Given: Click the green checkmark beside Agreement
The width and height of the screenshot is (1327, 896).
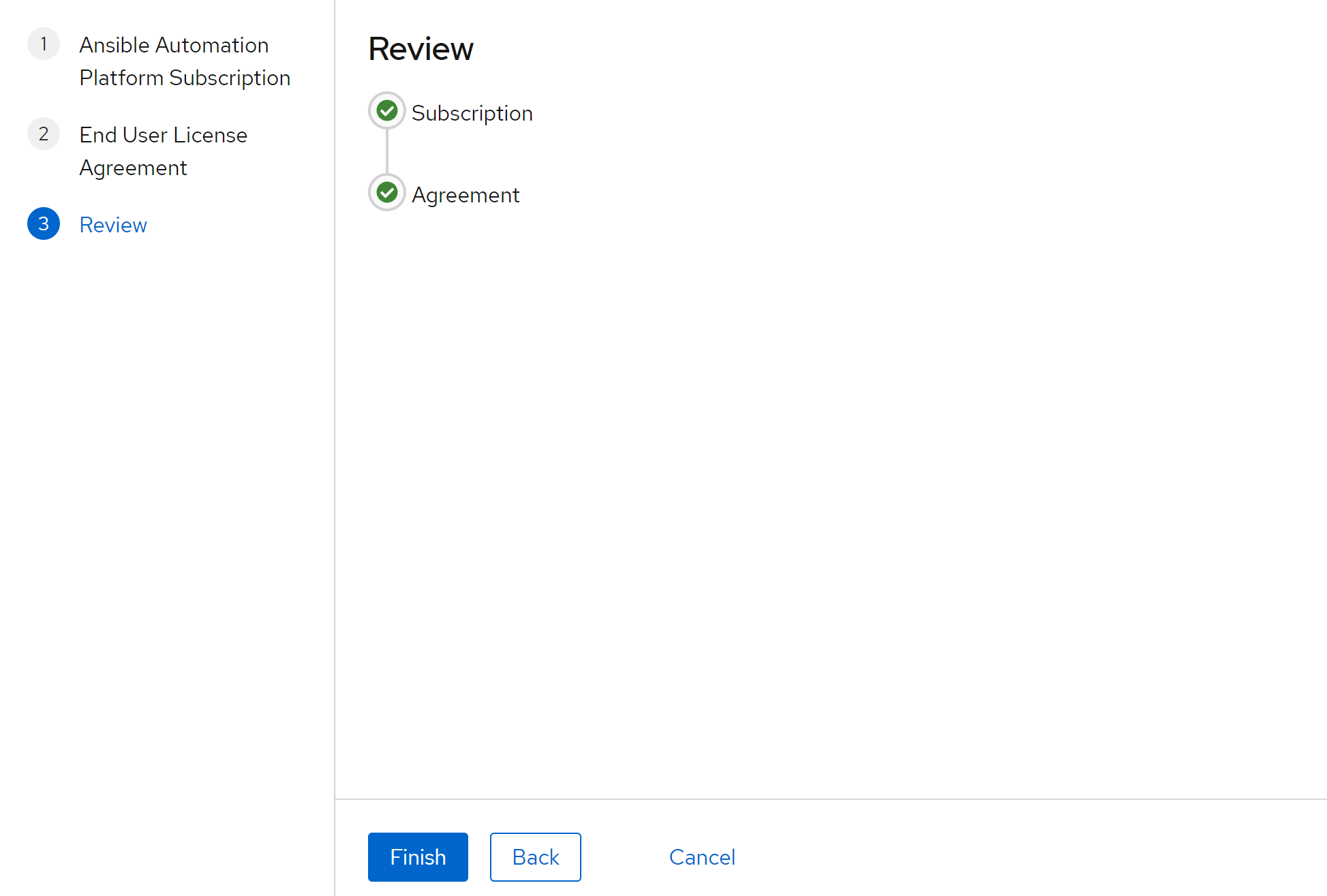Looking at the screenshot, I should pos(387,192).
